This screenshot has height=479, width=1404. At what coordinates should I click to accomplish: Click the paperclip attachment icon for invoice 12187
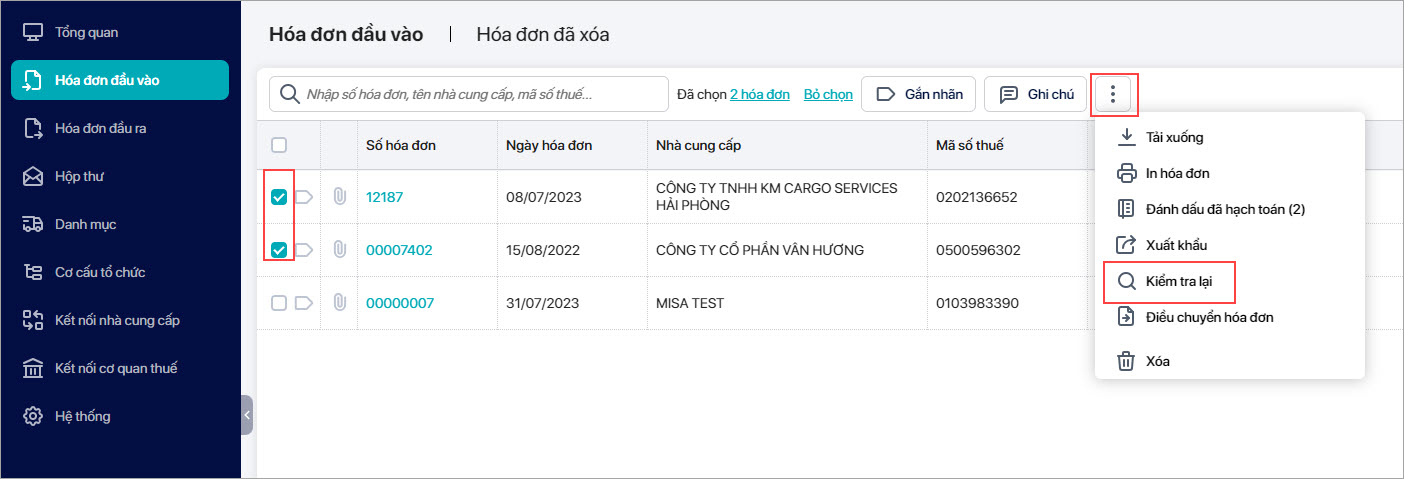pyautogui.click(x=339, y=197)
